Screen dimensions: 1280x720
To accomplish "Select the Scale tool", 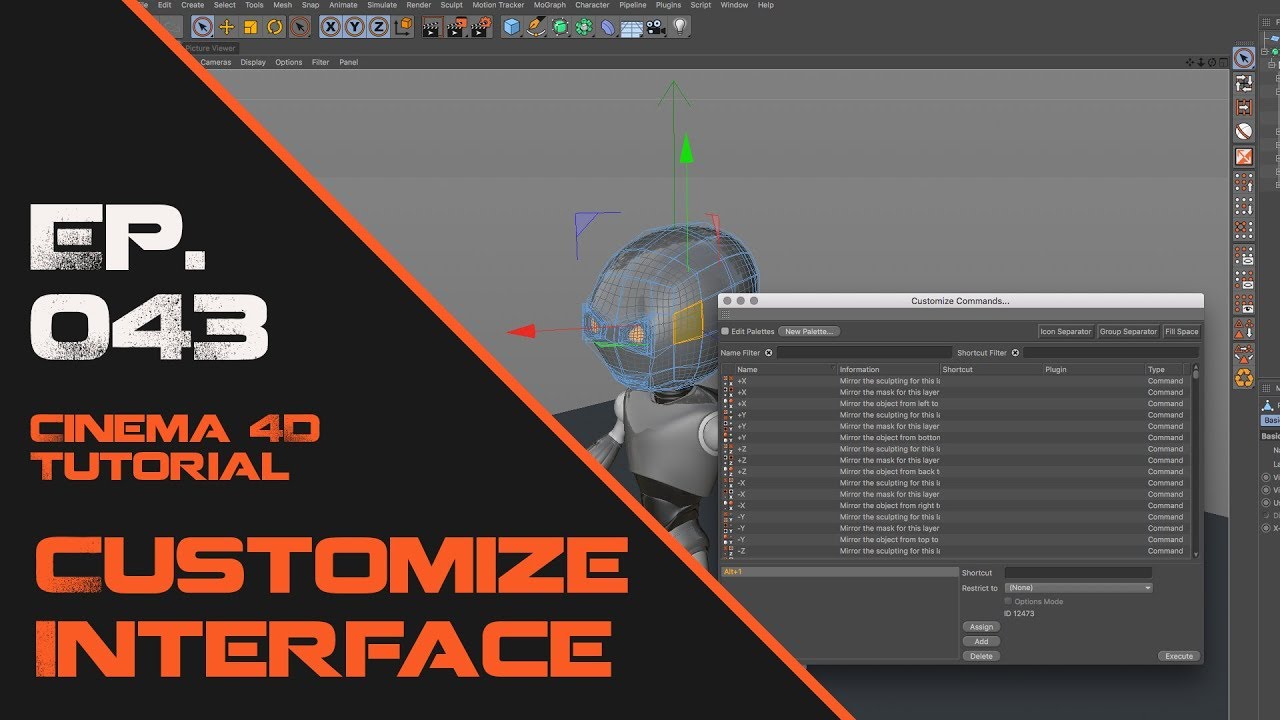I will [x=251, y=27].
